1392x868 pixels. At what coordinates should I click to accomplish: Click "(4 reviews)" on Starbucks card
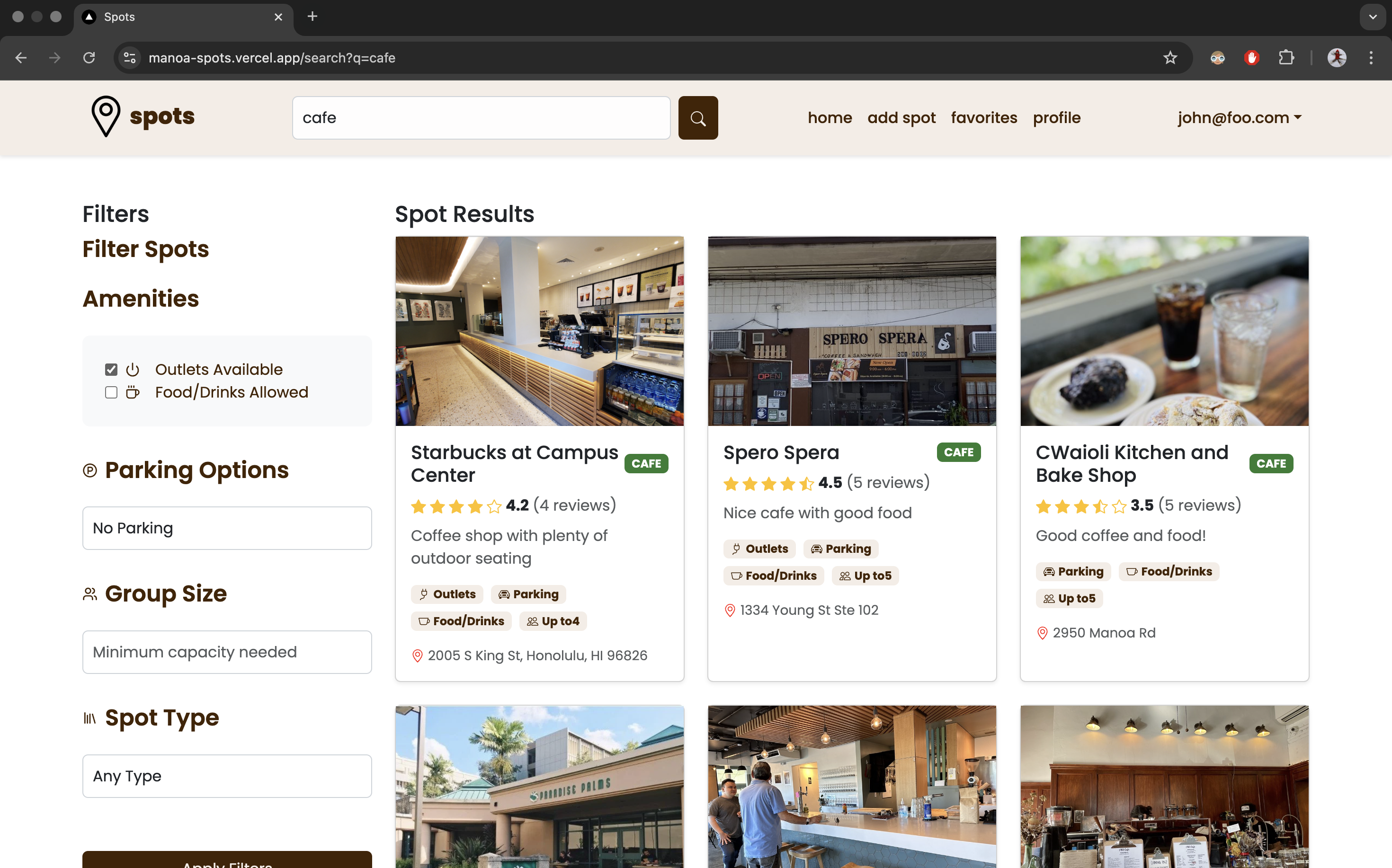point(575,505)
